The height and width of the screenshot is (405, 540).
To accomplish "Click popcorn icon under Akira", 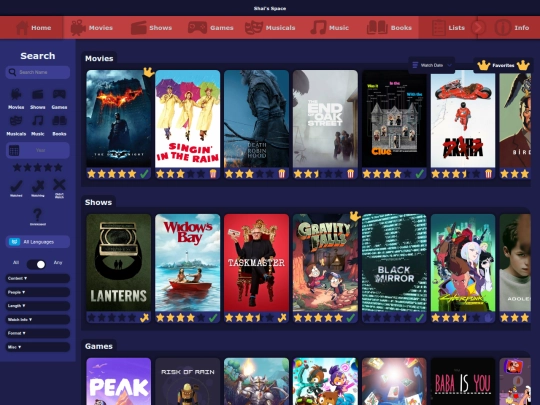I will click(488, 174).
